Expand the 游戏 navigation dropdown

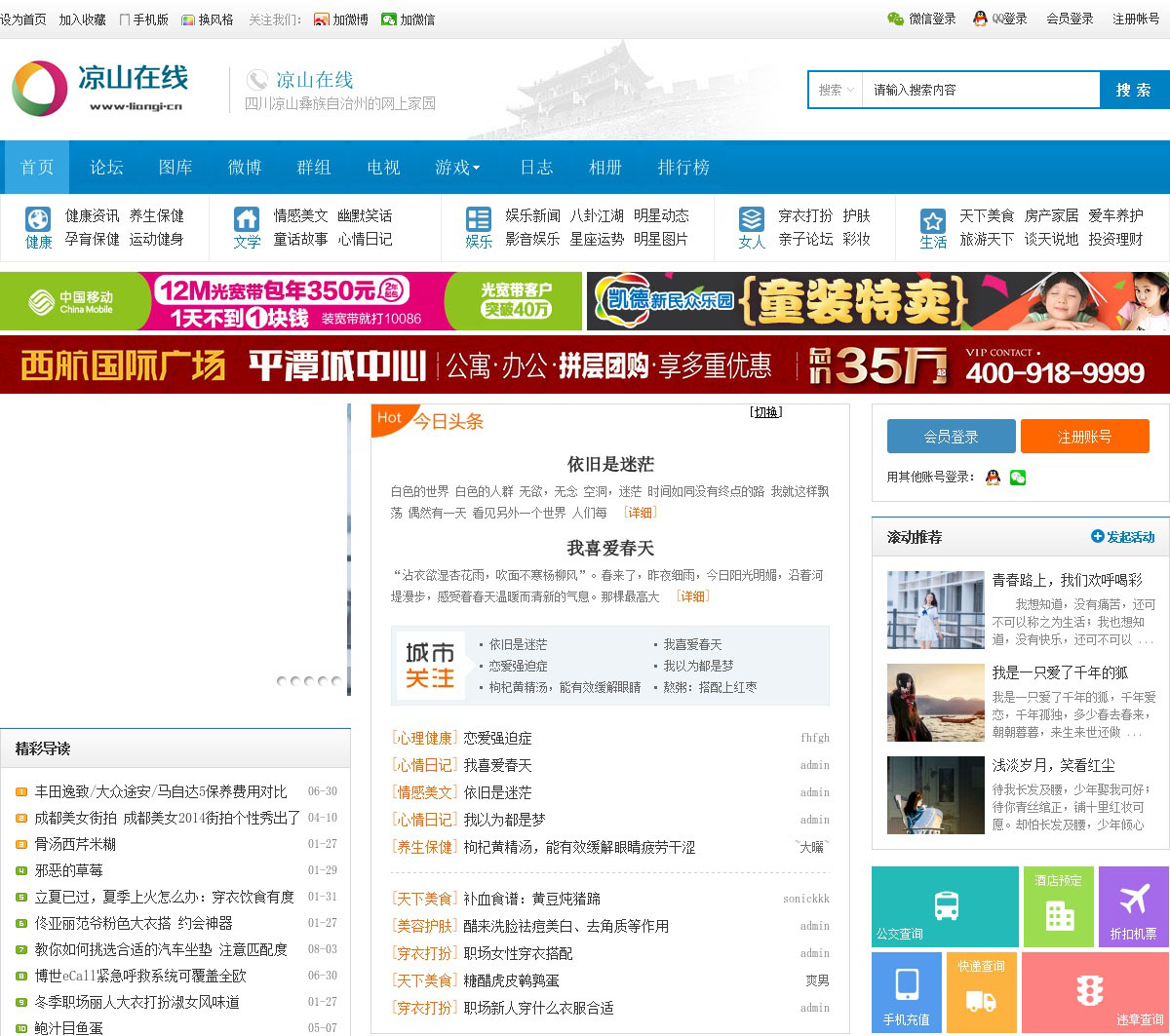tap(457, 168)
